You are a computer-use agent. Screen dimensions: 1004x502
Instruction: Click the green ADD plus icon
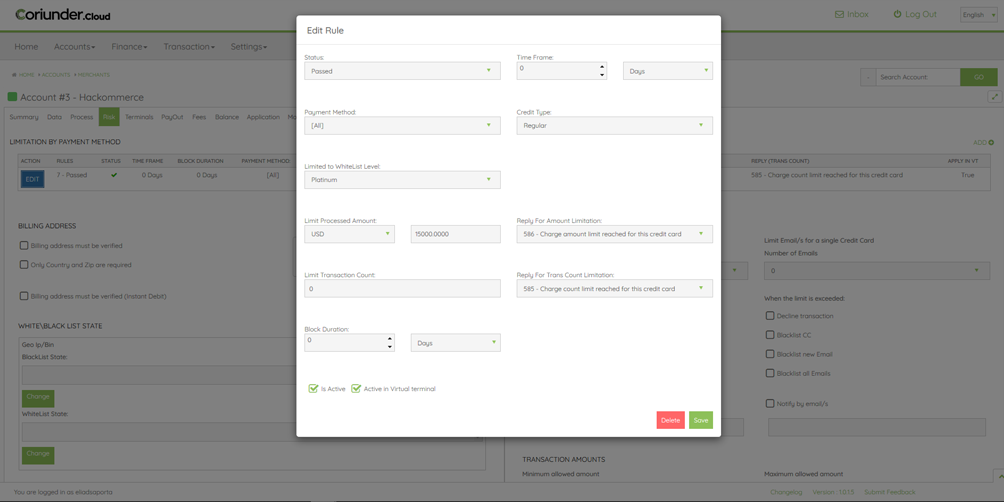point(991,142)
